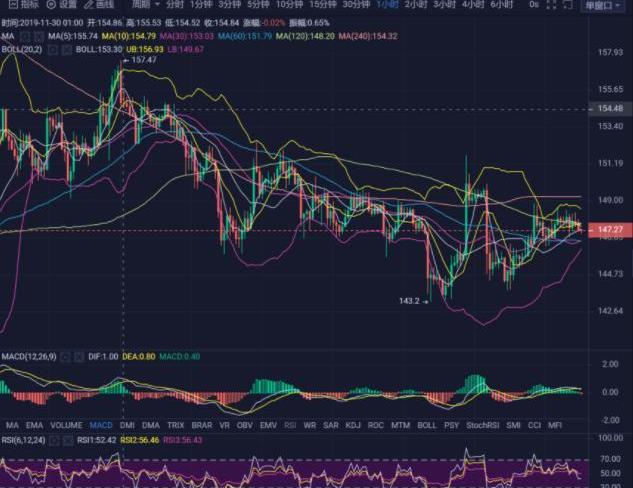This screenshot has height=488, width=633.
Task: Close the MACD(12,26,9) indicator panel
Action: tap(78, 356)
